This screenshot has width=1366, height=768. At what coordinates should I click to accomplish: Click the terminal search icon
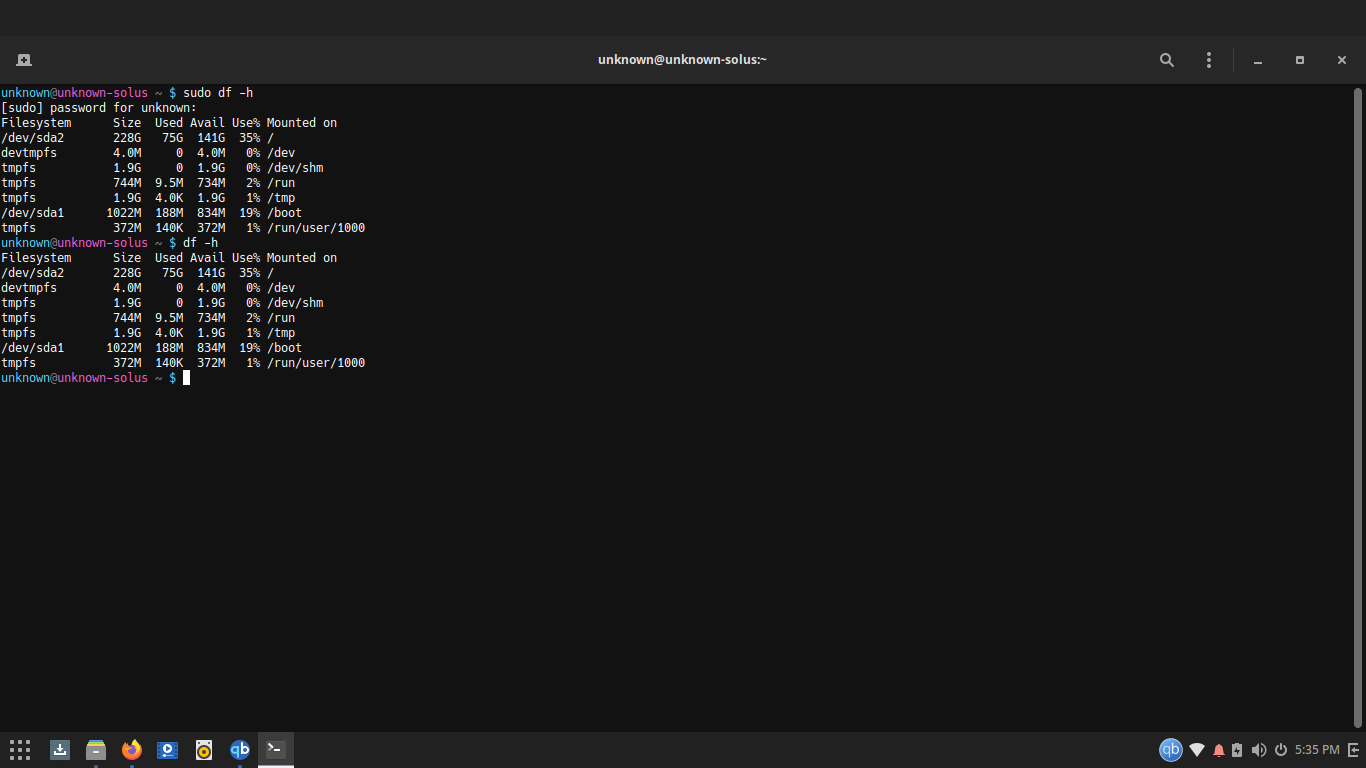(x=1167, y=60)
